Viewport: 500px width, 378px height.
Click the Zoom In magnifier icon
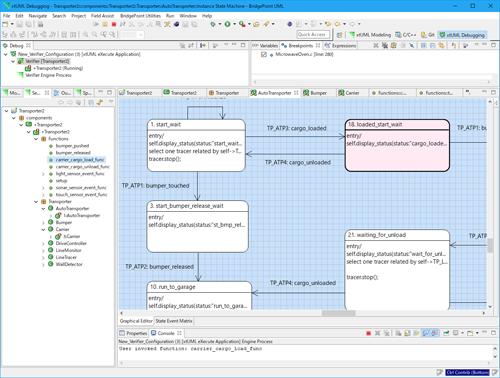(x=86, y=34)
